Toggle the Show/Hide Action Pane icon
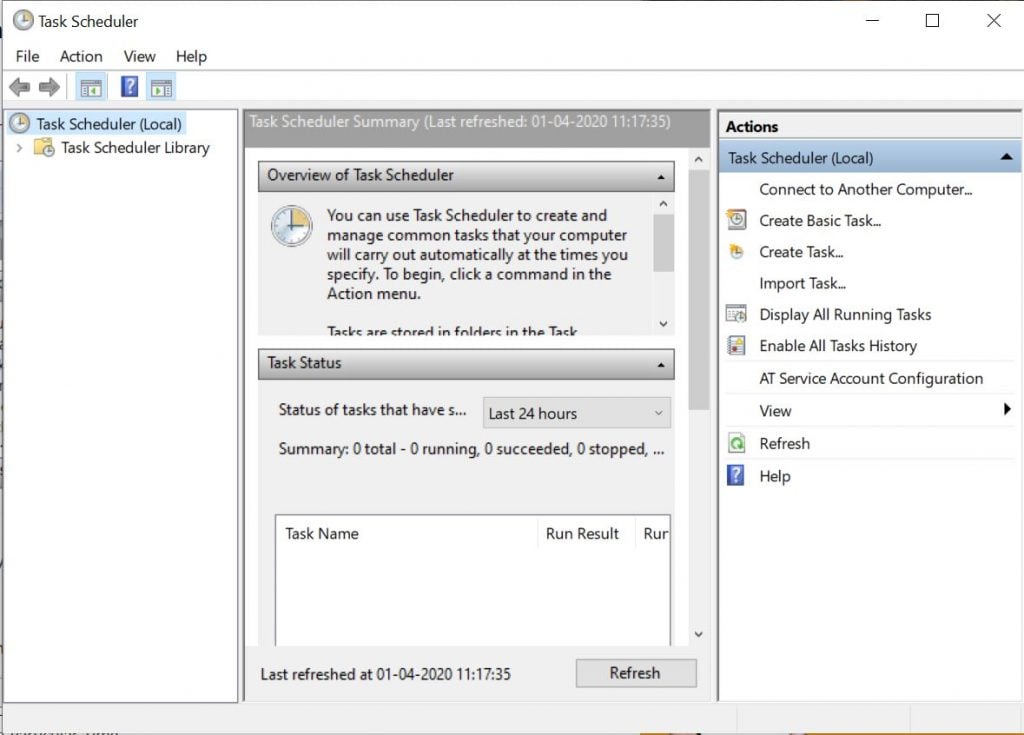 pyautogui.click(x=161, y=87)
